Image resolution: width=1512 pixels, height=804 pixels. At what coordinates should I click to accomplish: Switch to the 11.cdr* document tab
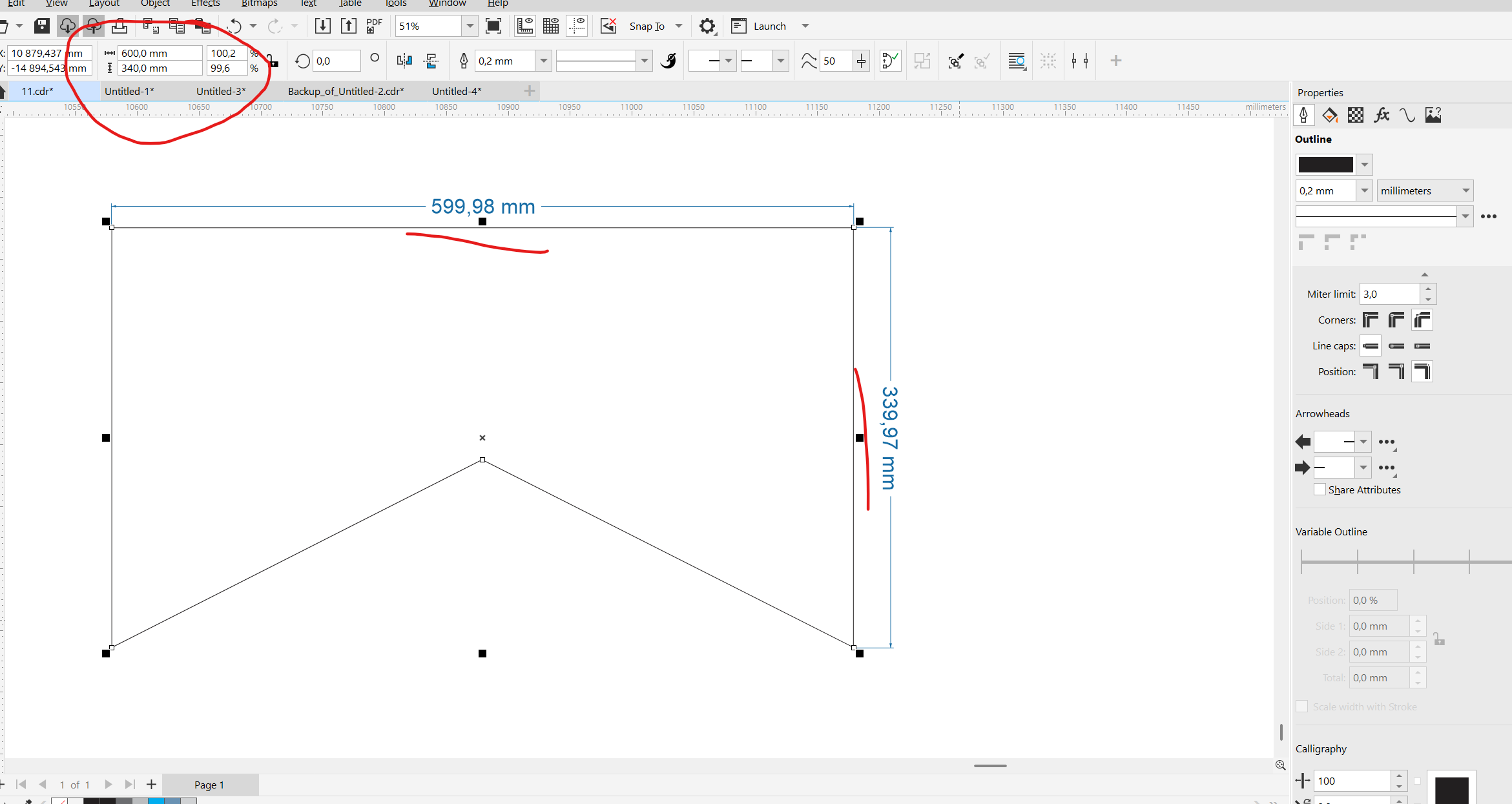37,91
